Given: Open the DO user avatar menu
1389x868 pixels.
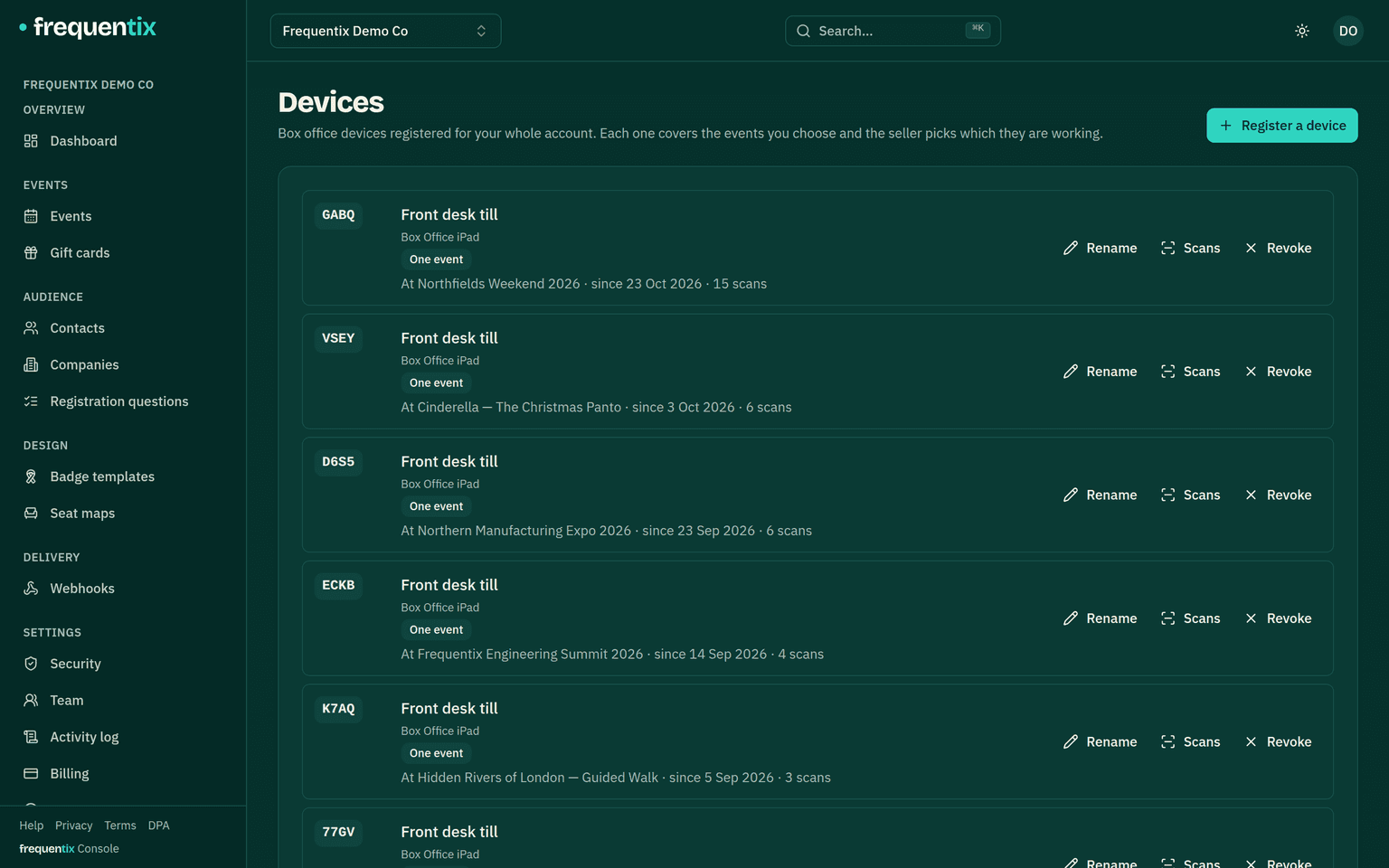Looking at the screenshot, I should tap(1348, 31).
